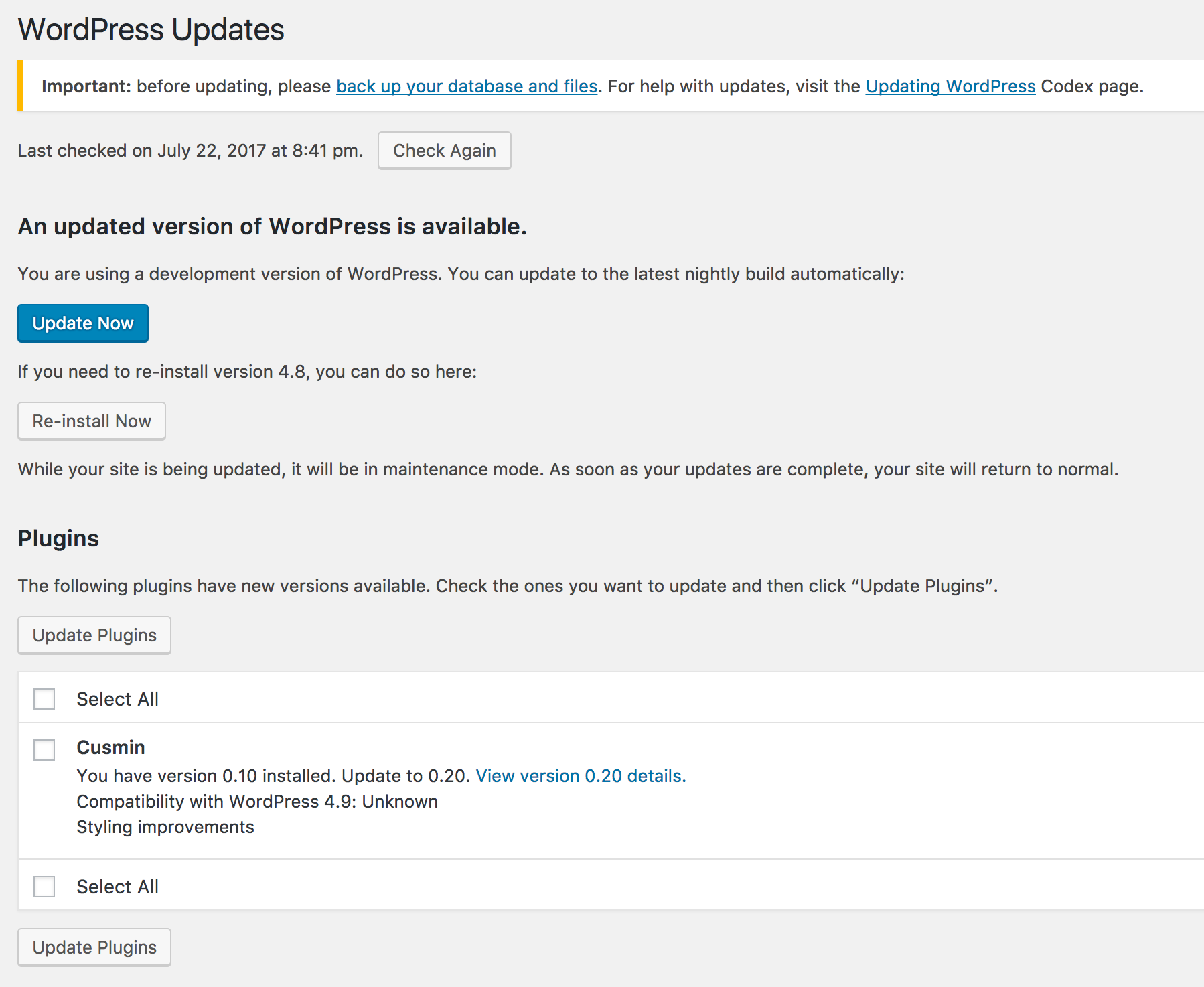Click Update Plugins button above the plugin list

click(x=94, y=635)
